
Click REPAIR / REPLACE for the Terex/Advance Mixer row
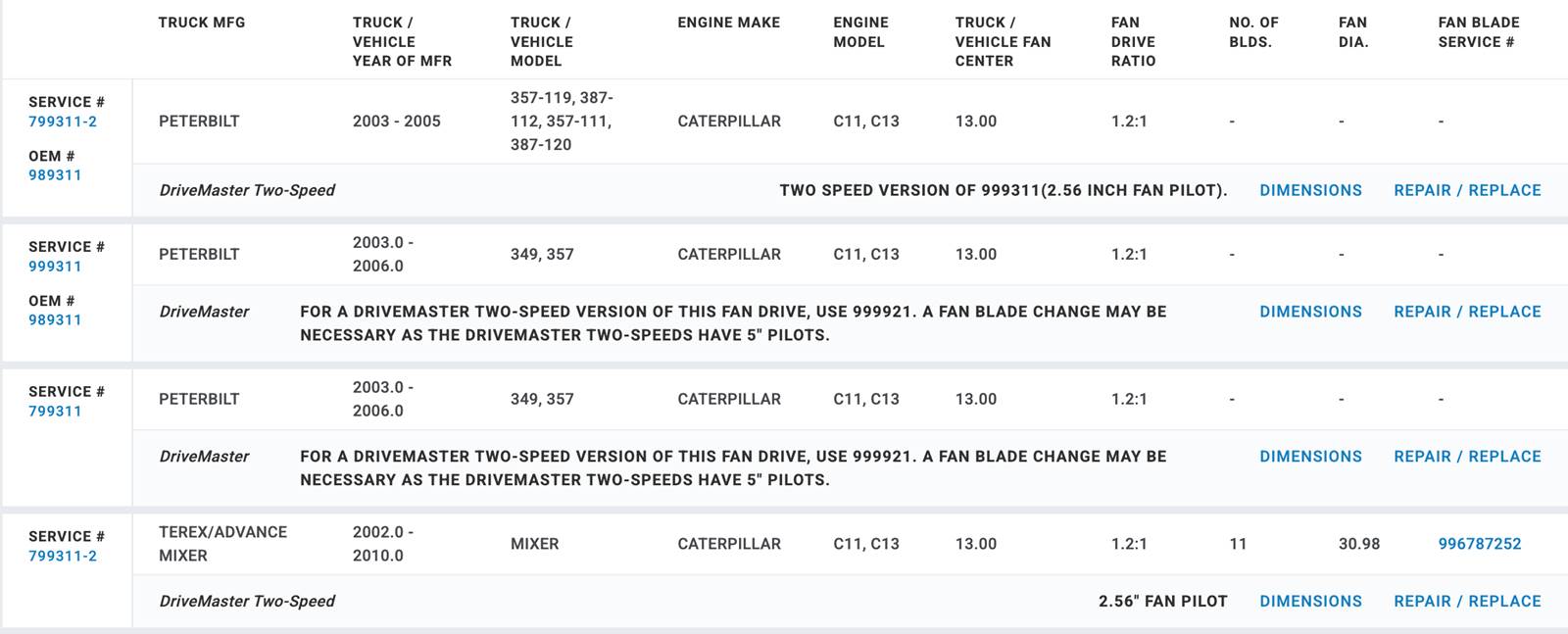click(1467, 602)
